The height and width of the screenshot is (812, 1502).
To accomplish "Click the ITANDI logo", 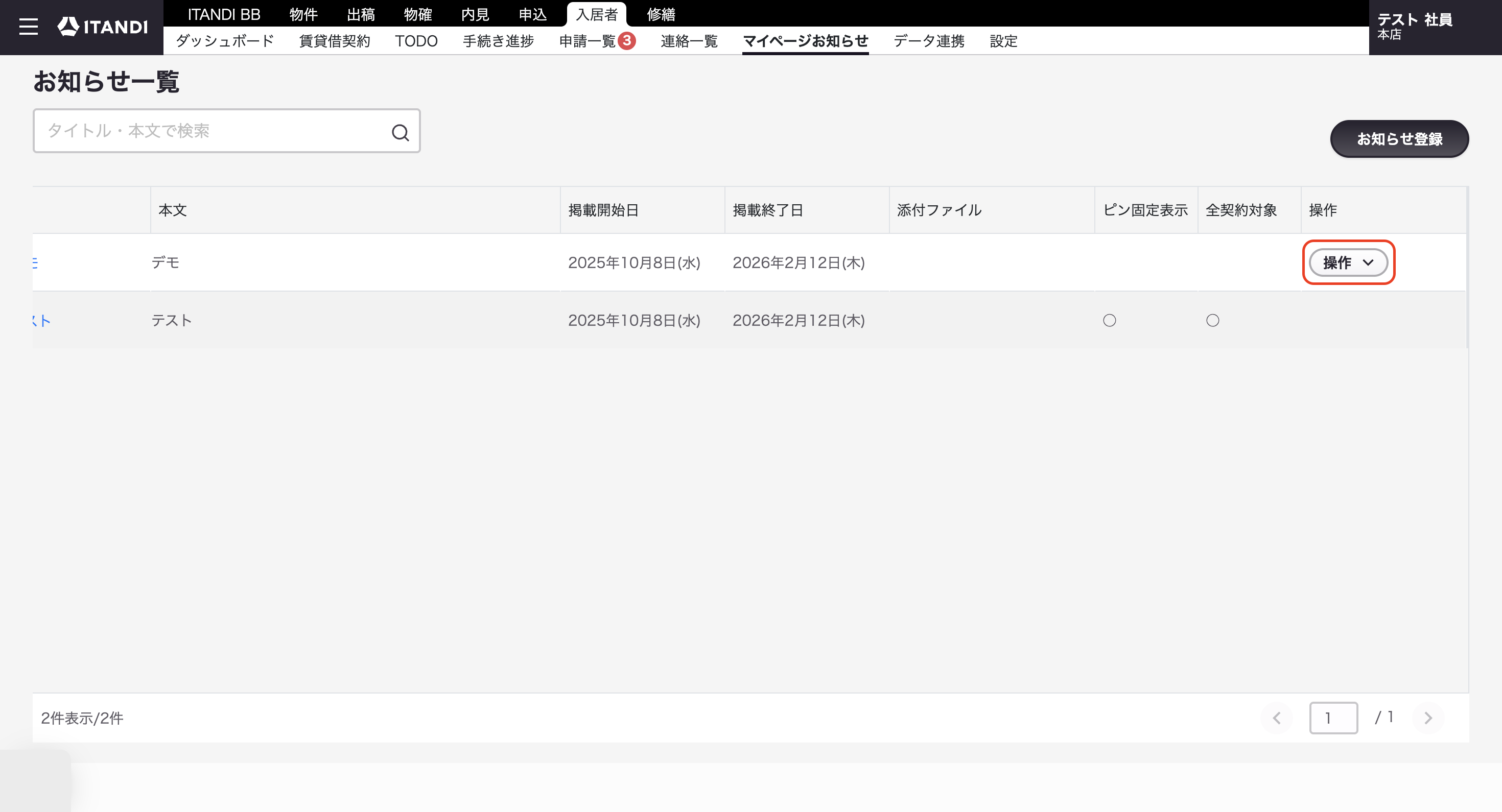I will (x=103, y=27).
